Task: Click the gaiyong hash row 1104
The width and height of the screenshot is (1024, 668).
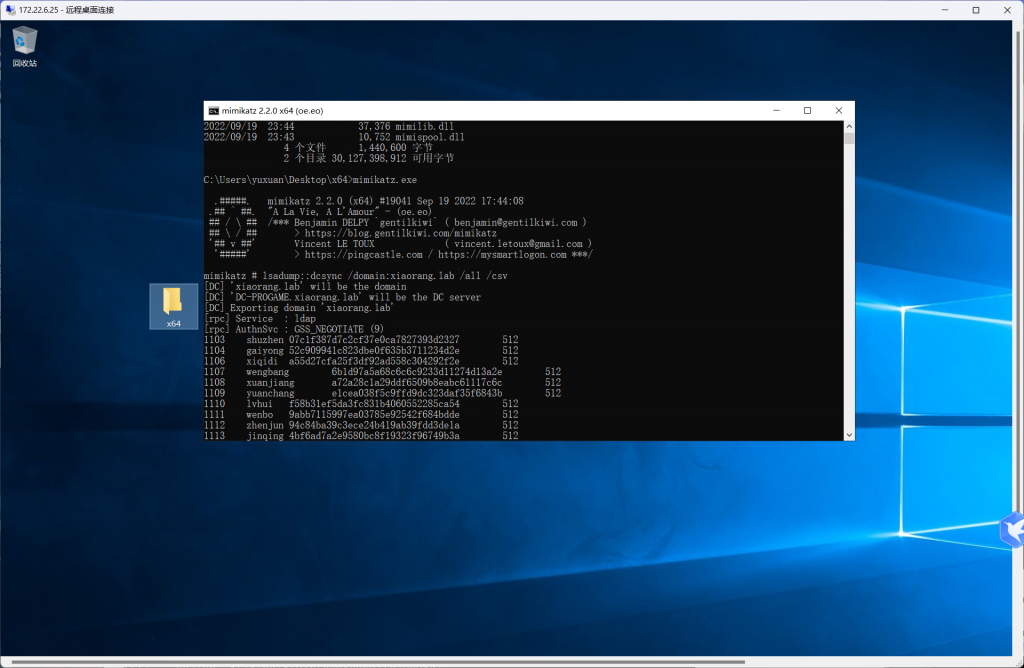Action: 361,351
